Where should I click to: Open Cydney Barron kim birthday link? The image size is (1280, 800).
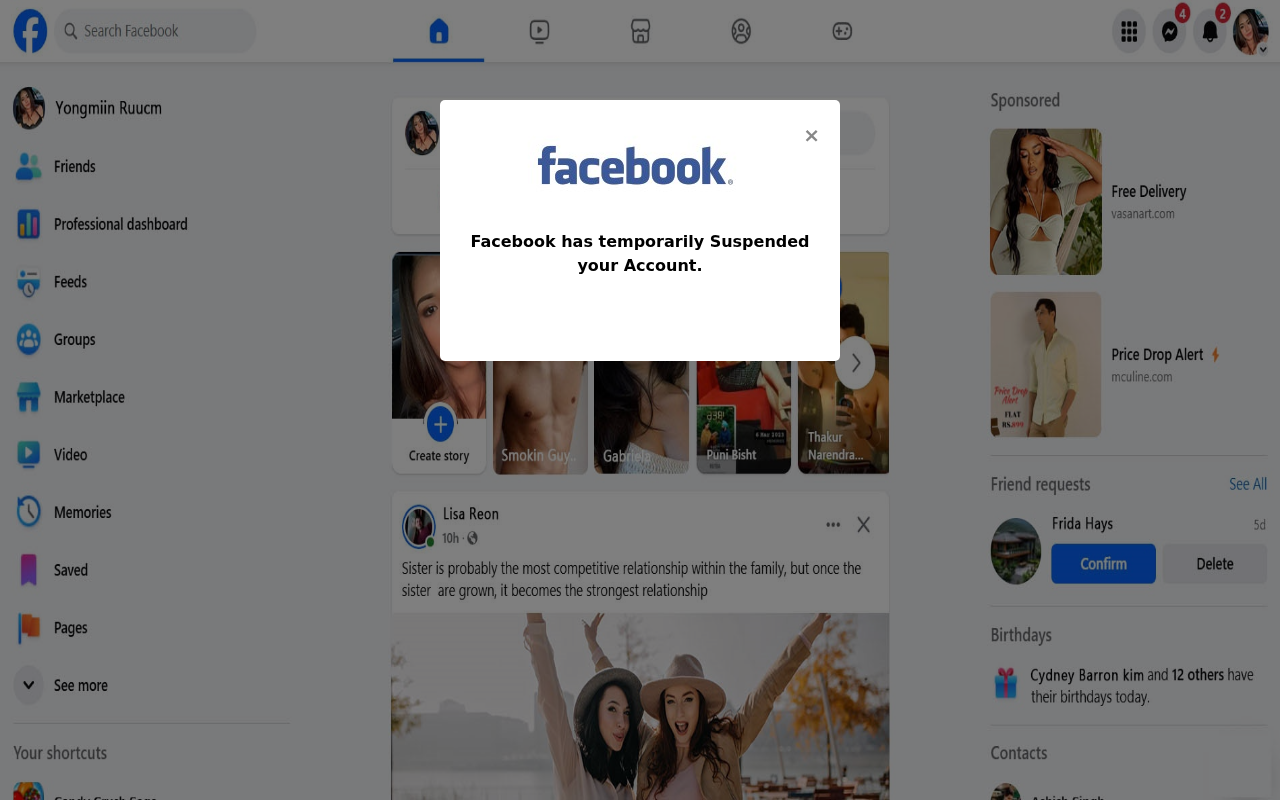(1087, 675)
